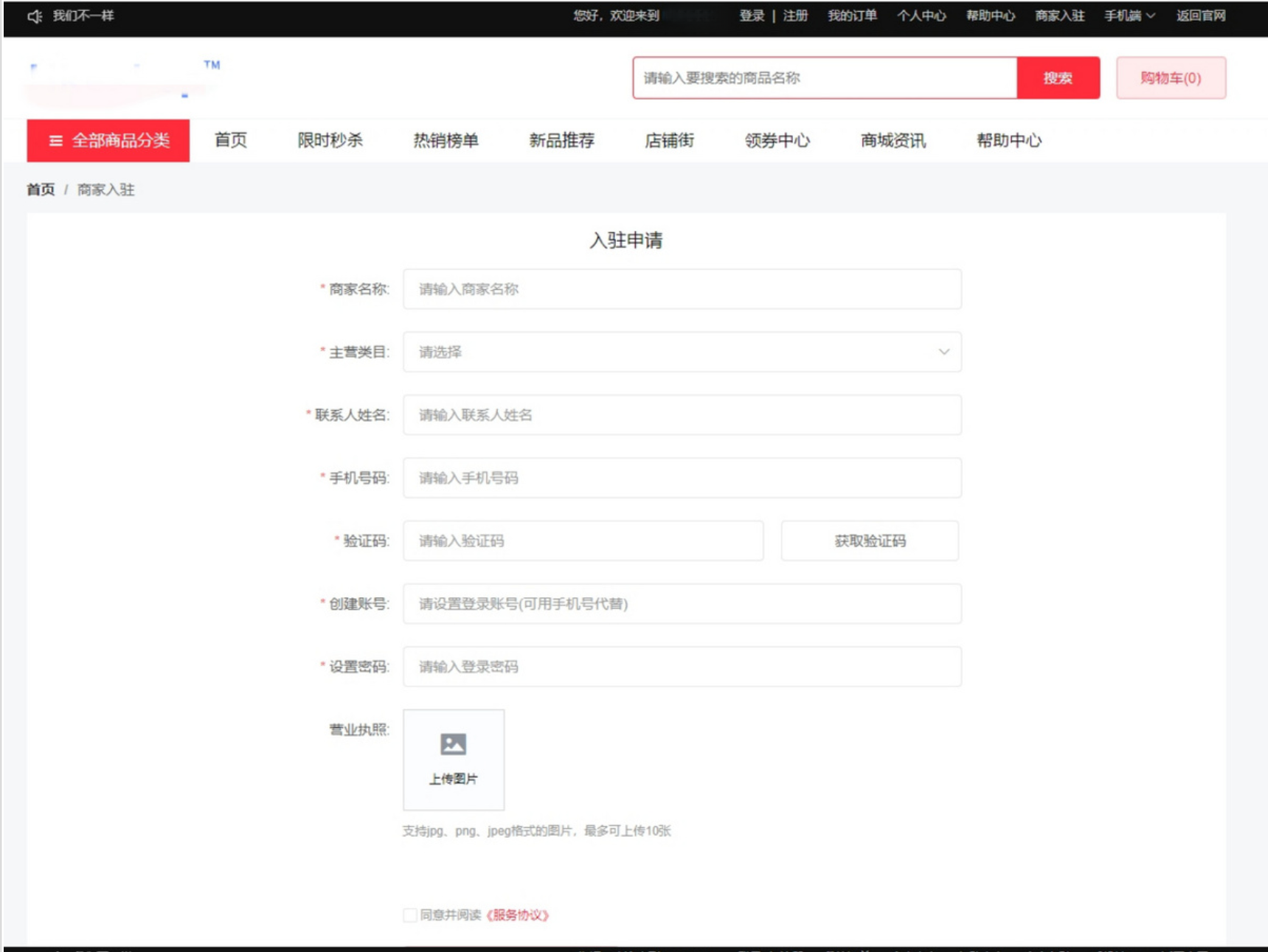Image resolution: width=1268 pixels, height=952 pixels.
Task: Click the 商家名称 merchant name input
Action: click(681, 289)
